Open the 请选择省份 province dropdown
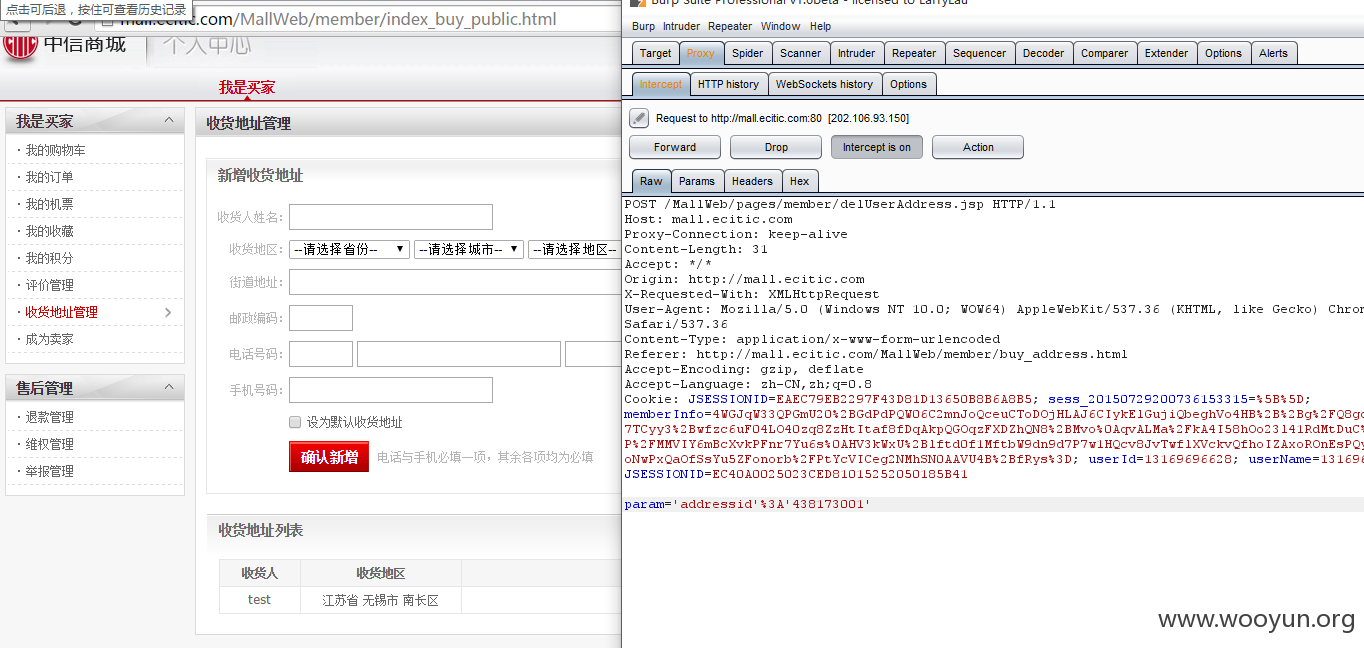 349,249
